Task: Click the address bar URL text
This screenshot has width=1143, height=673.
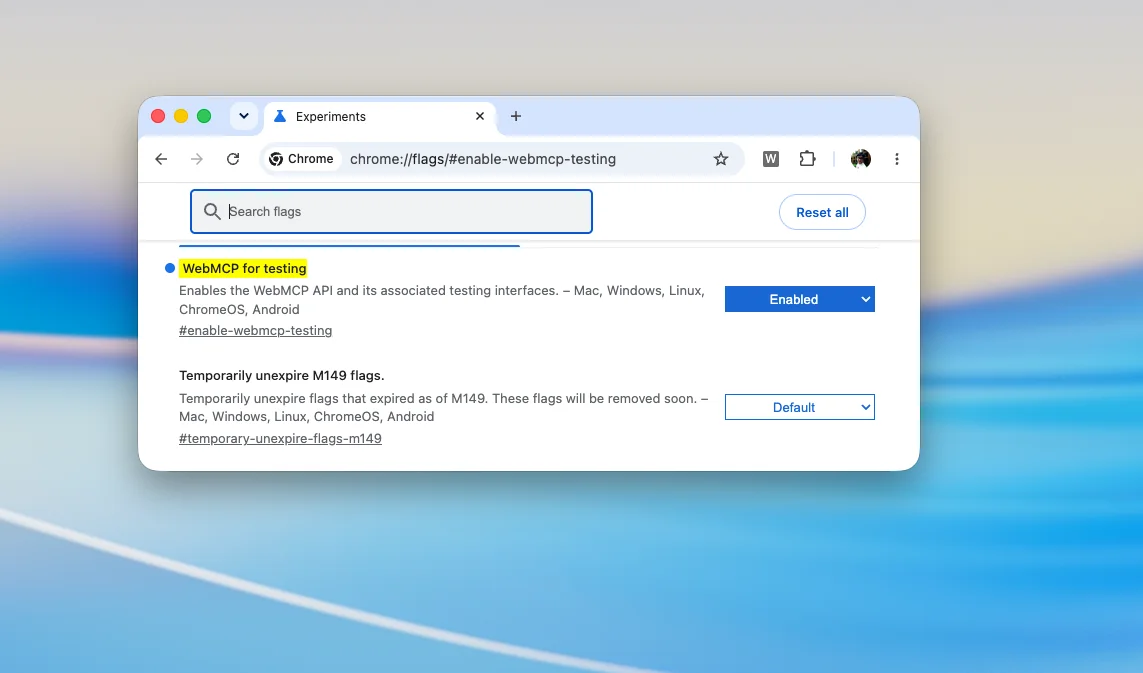Action: pyautogui.click(x=483, y=159)
